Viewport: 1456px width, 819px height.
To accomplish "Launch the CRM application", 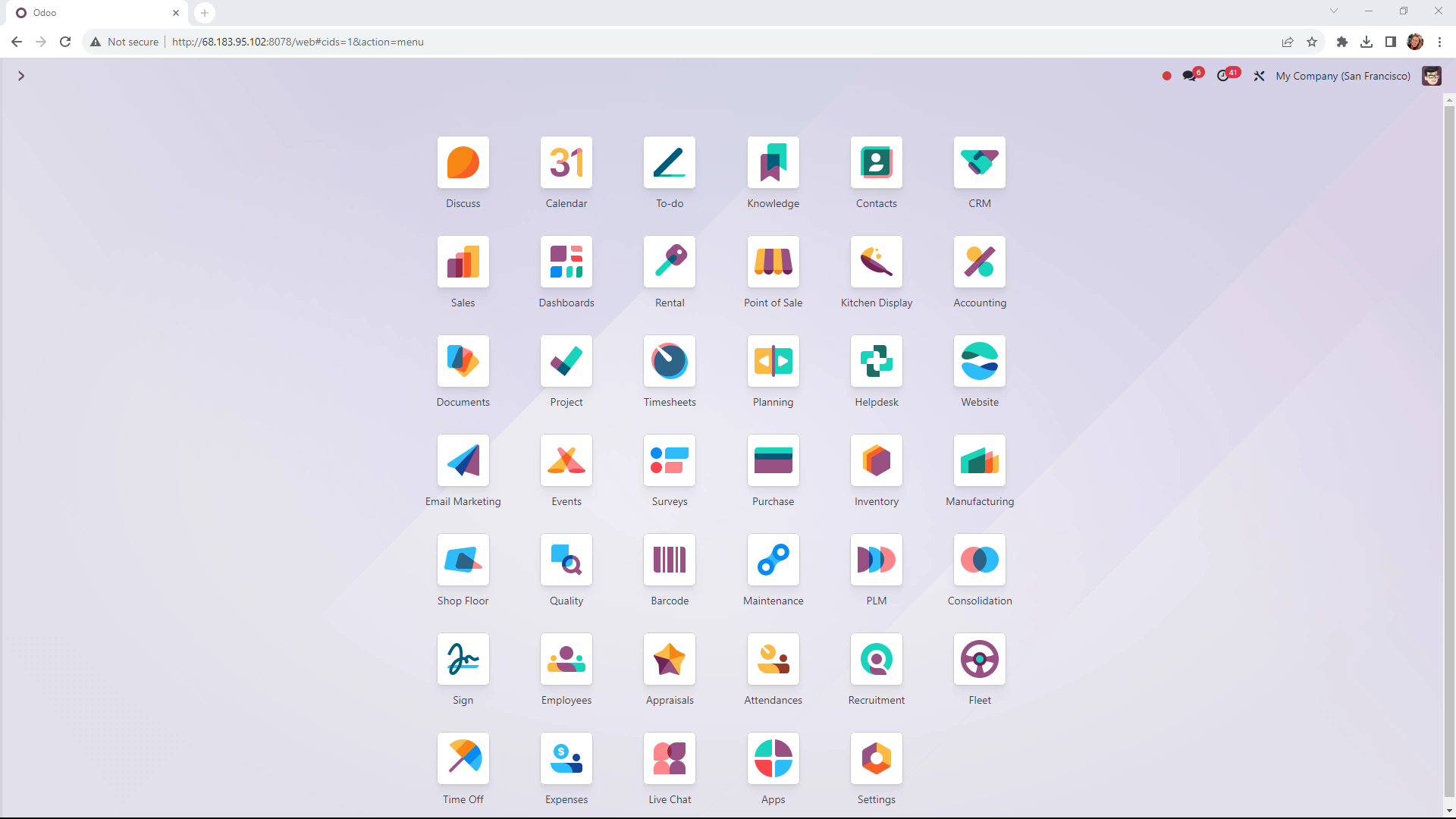I will pyautogui.click(x=979, y=162).
